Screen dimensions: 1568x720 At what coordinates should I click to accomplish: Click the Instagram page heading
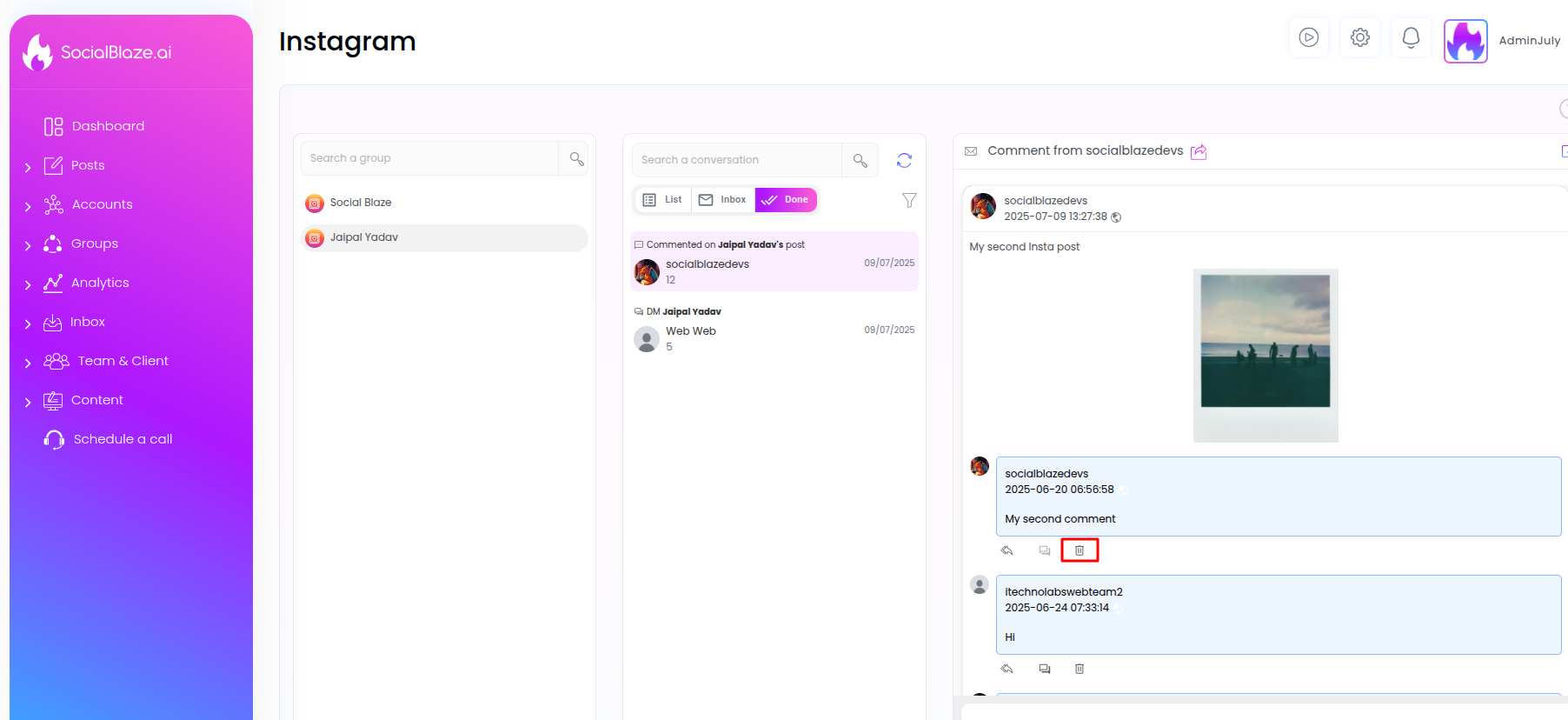point(348,41)
